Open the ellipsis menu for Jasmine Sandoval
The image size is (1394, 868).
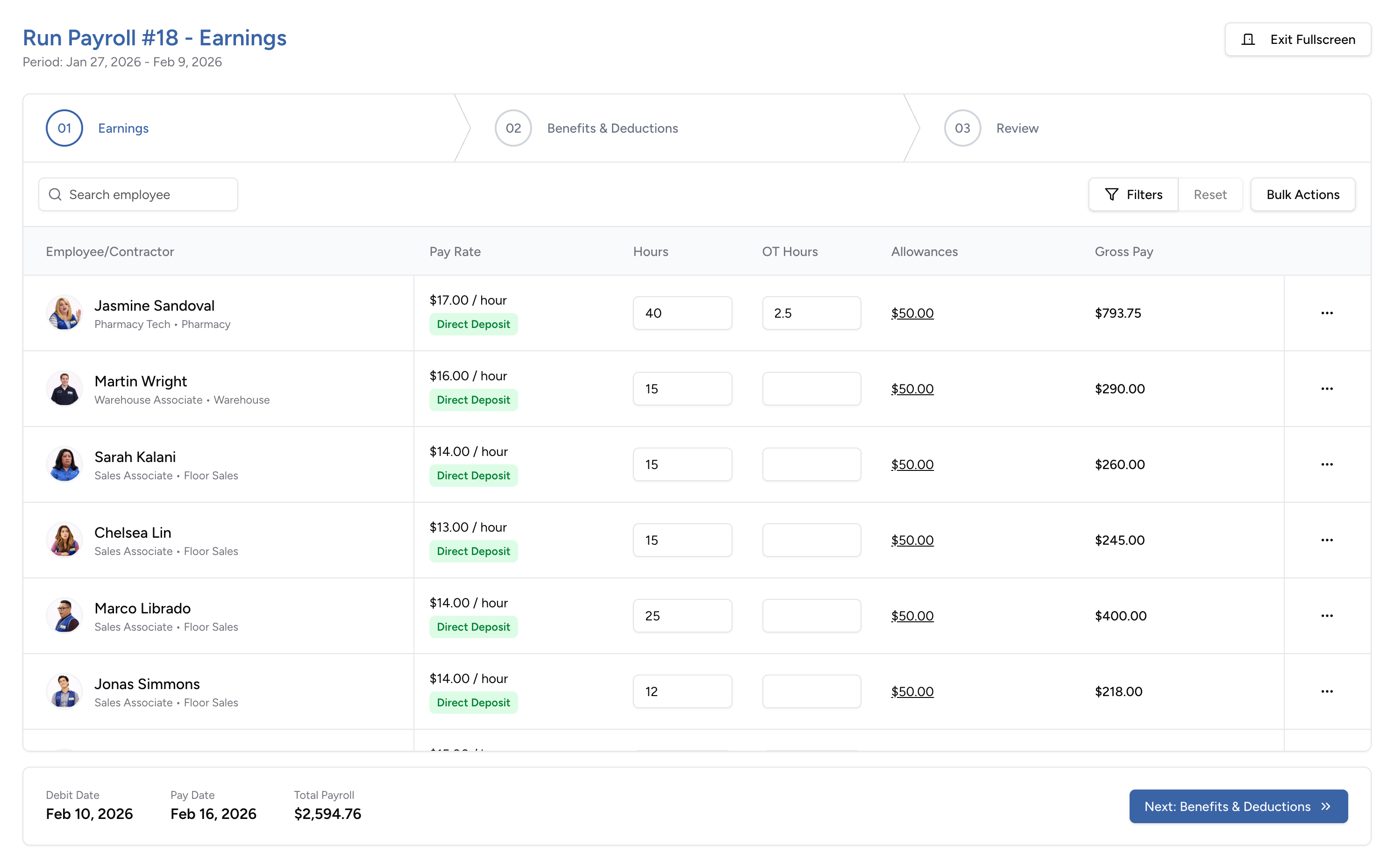click(1326, 313)
